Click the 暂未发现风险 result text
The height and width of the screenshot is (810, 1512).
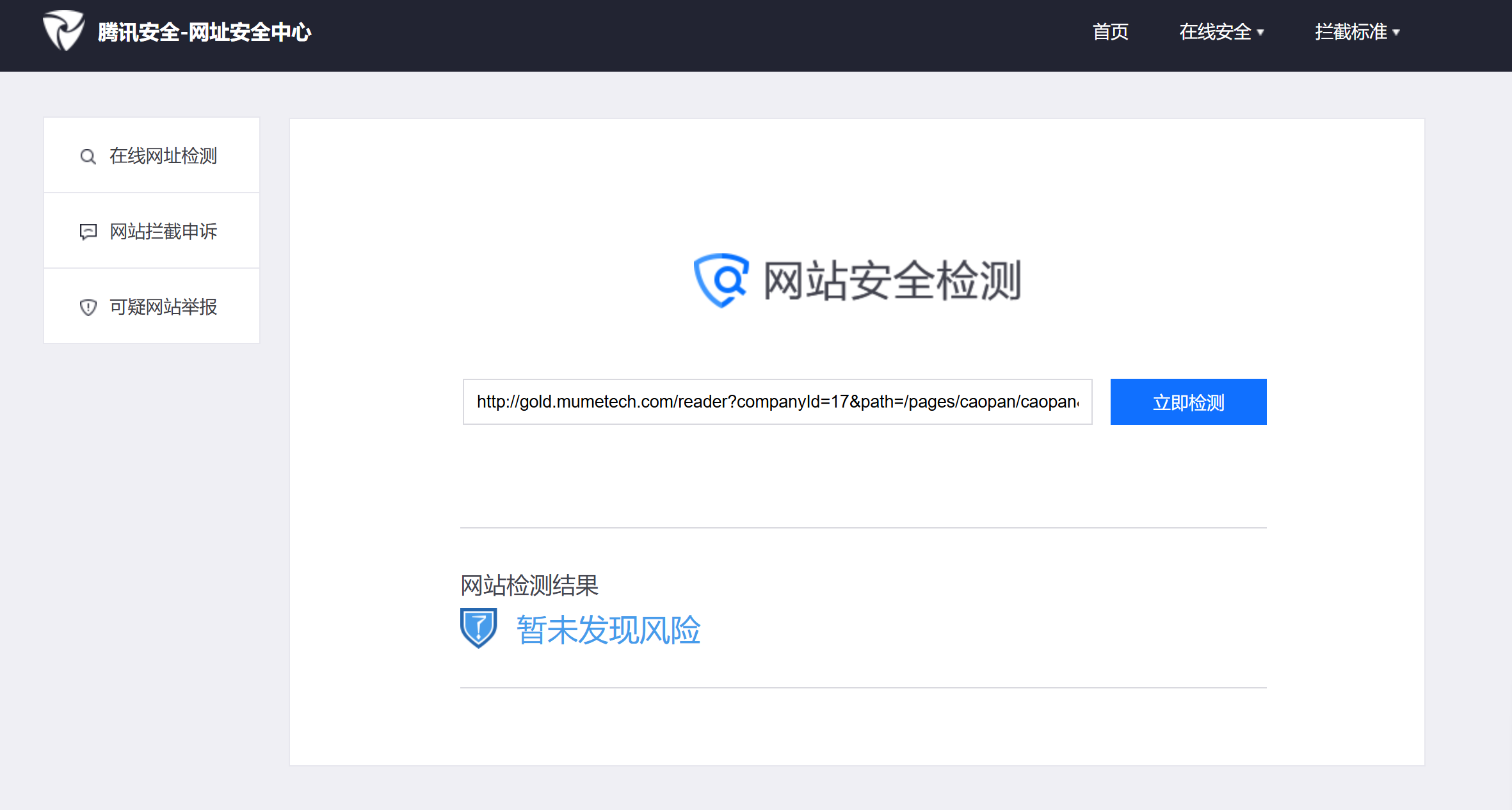point(608,630)
